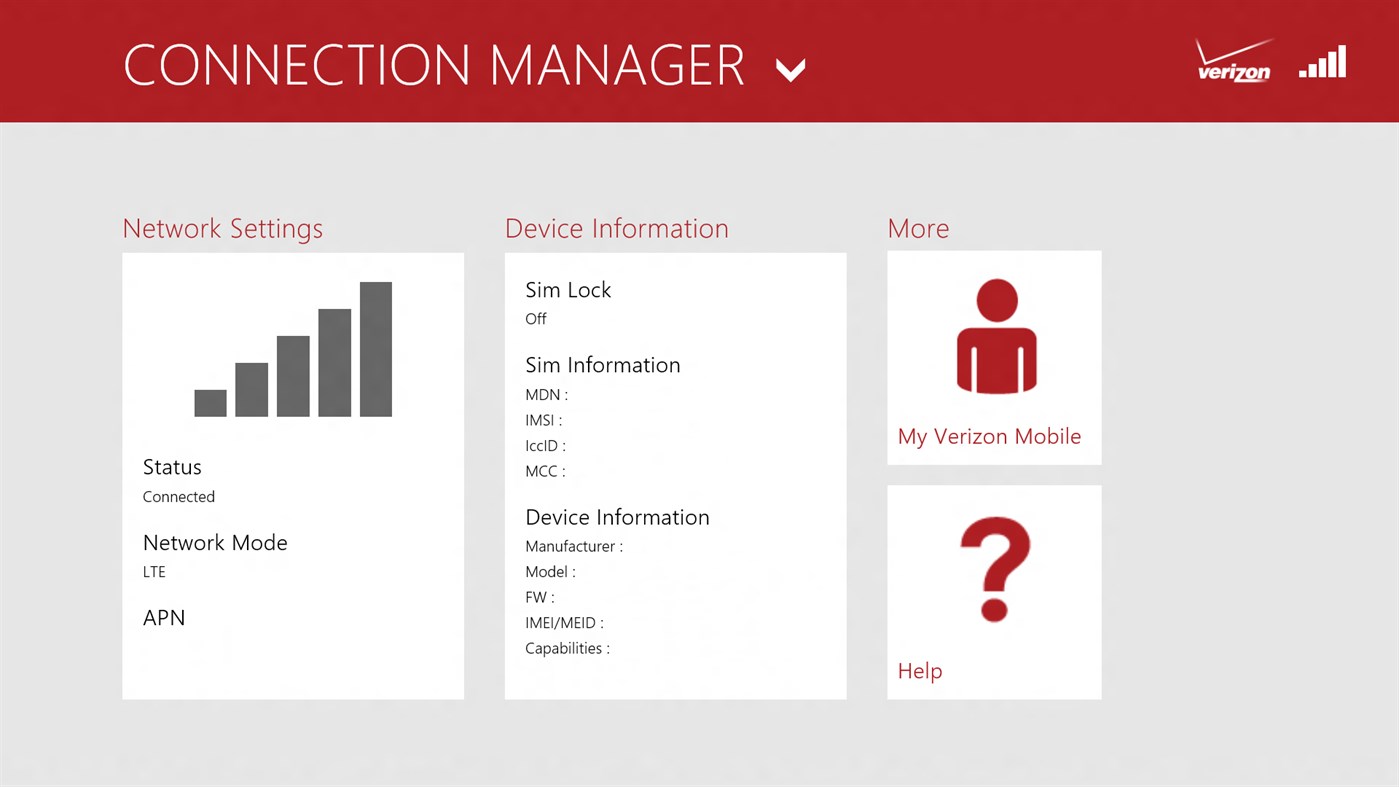Click the signal strength bars in the header
Image resolution: width=1399 pixels, height=787 pixels.
pos(1322,61)
